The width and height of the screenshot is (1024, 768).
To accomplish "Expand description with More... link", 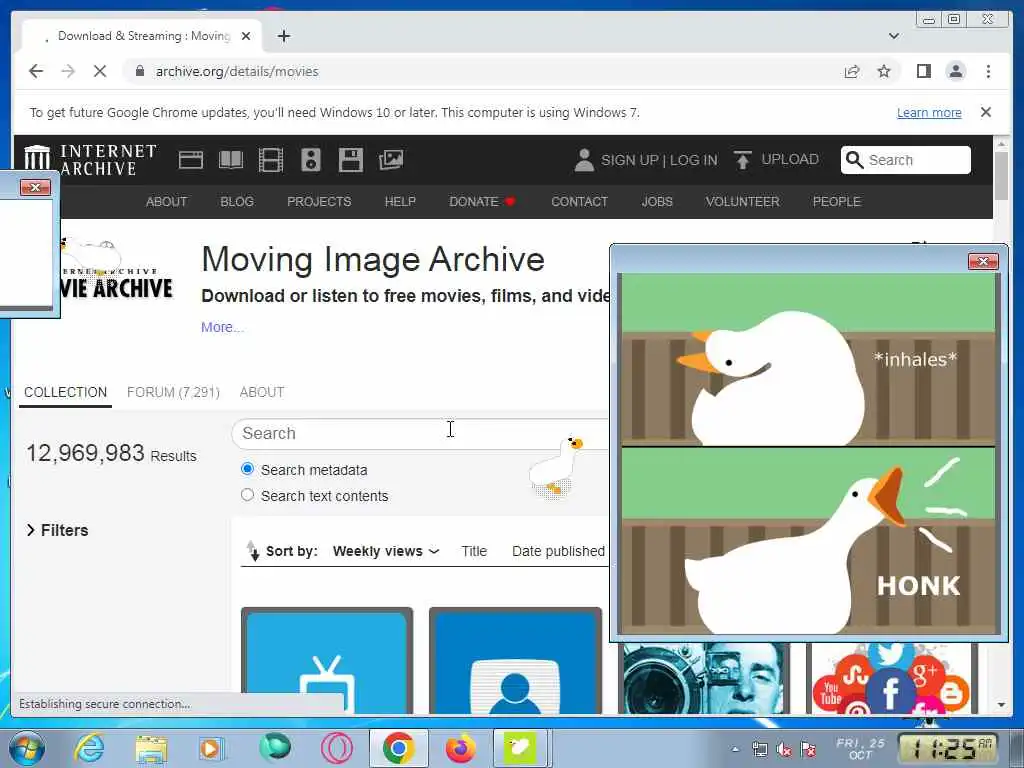I will pos(222,327).
